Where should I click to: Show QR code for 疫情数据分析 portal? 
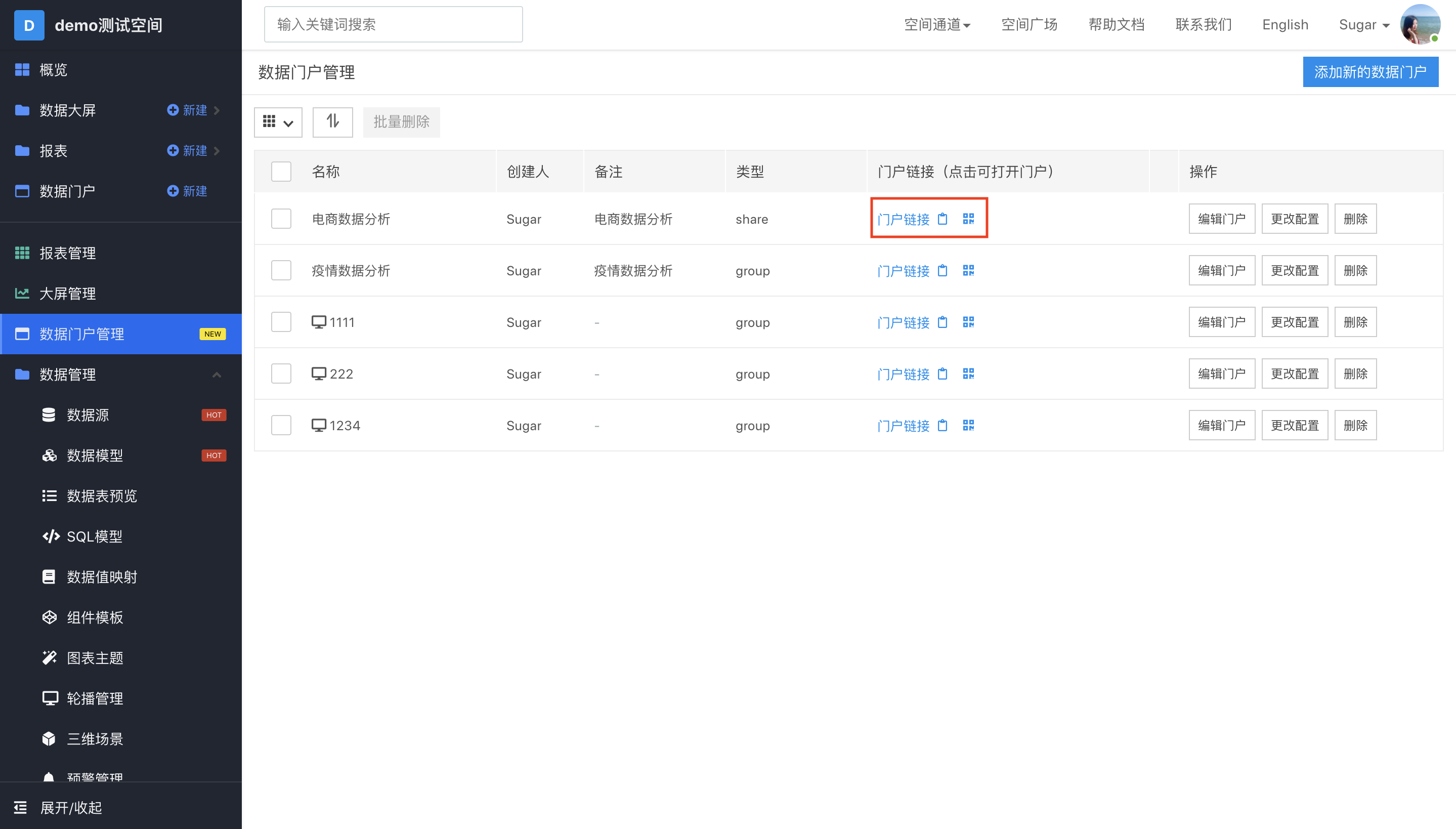coord(968,270)
